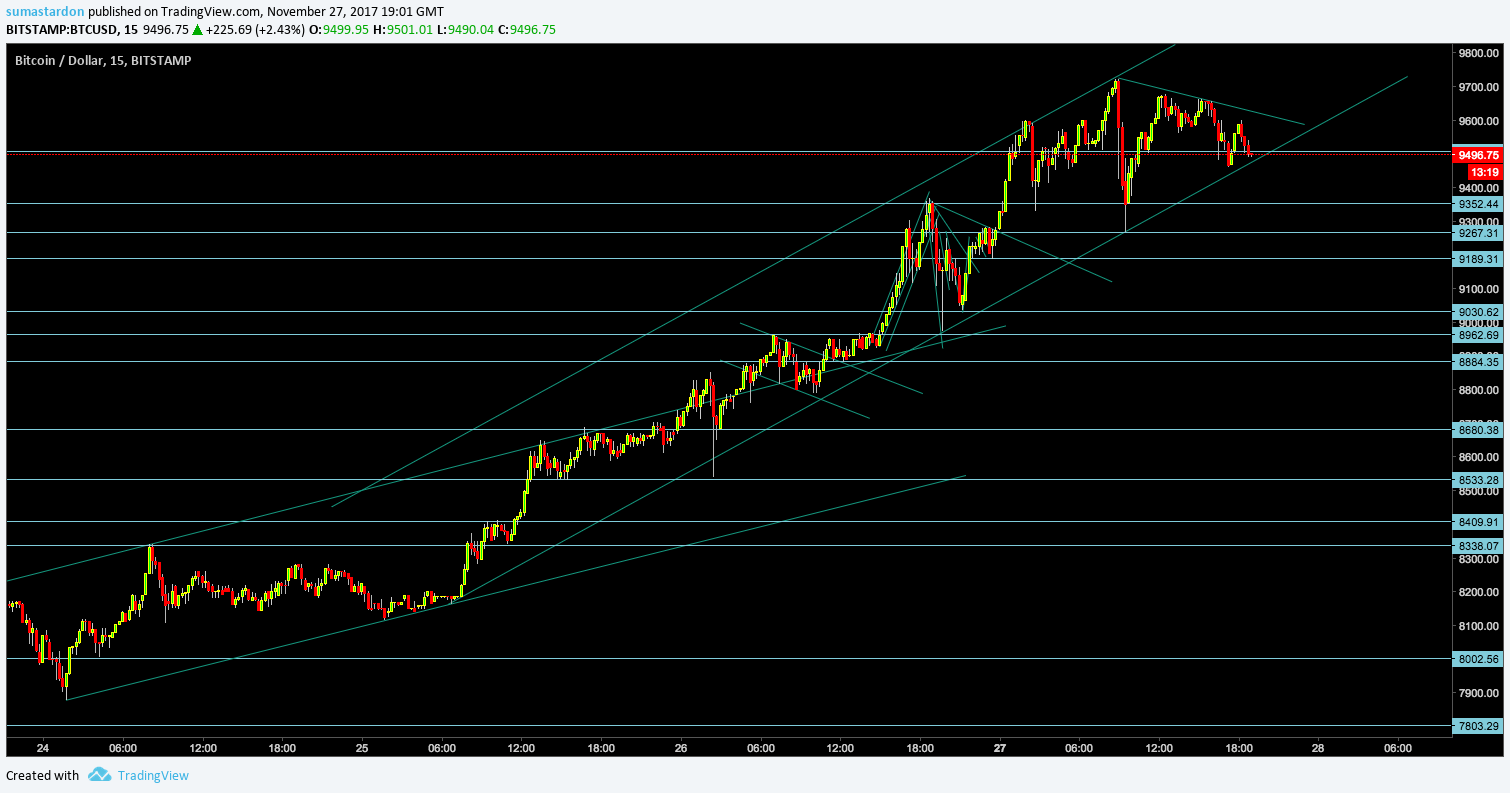Select the 8533.28 price level label
Image resolution: width=1510 pixels, height=793 pixels.
[1478, 480]
